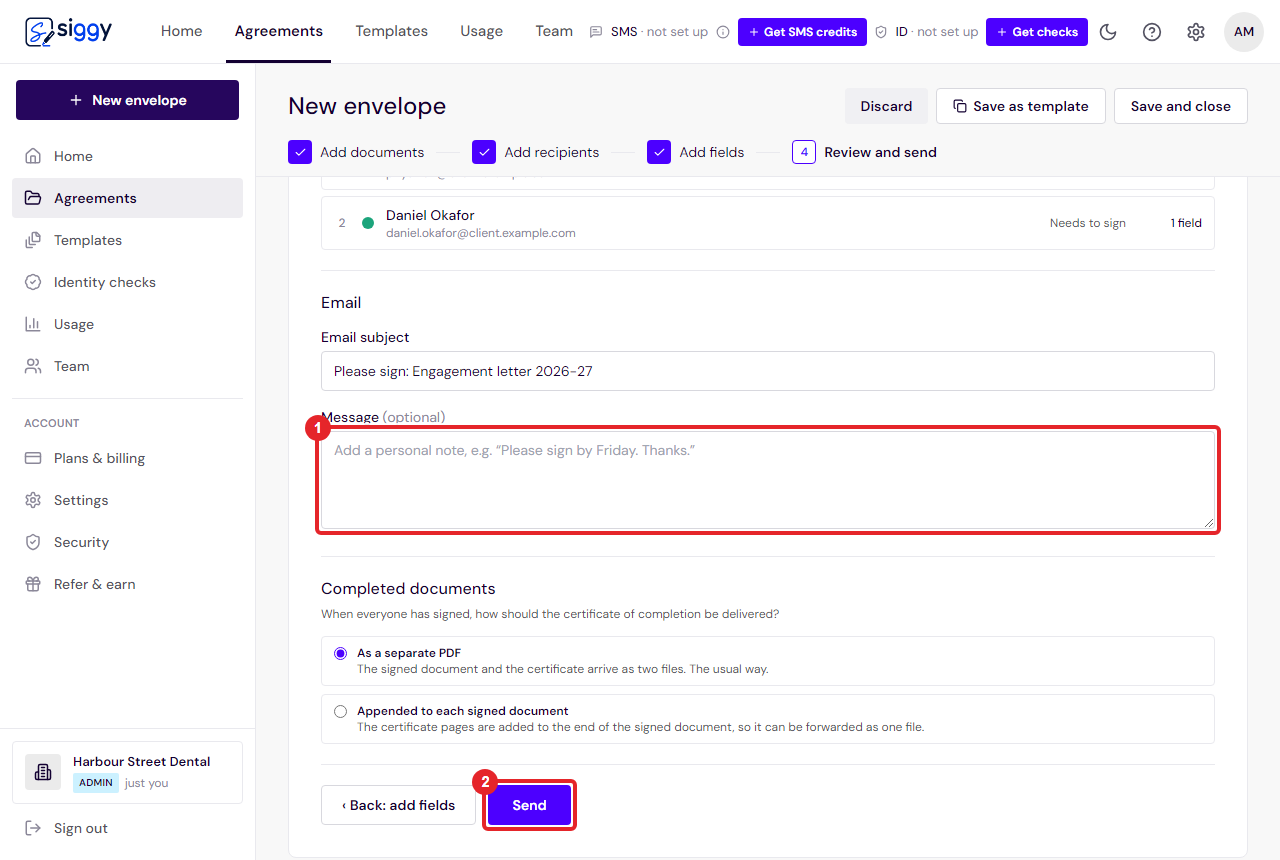The height and width of the screenshot is (860, 1280).
Task: Click the sidebar Settings gear icon
Action: point(33,500)
